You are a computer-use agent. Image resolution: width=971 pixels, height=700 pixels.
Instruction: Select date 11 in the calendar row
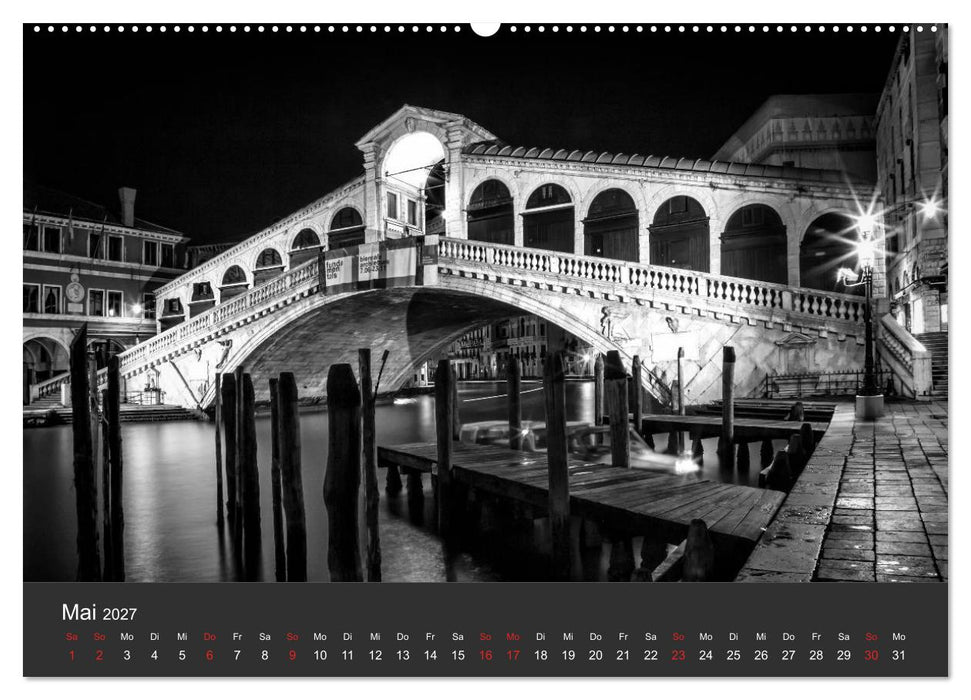coord(347,655)
